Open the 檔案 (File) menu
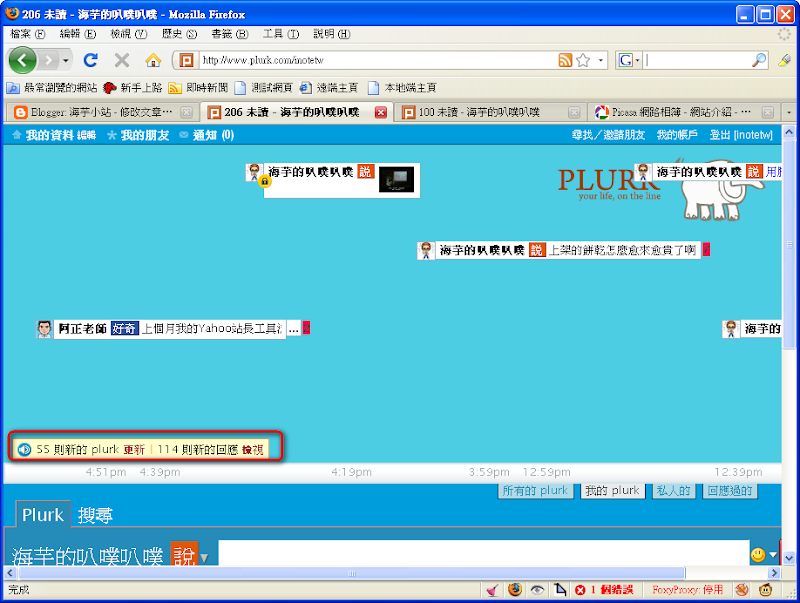Viewport: 800px width, 603px height. pyautogui.click(x=28, y=34)
